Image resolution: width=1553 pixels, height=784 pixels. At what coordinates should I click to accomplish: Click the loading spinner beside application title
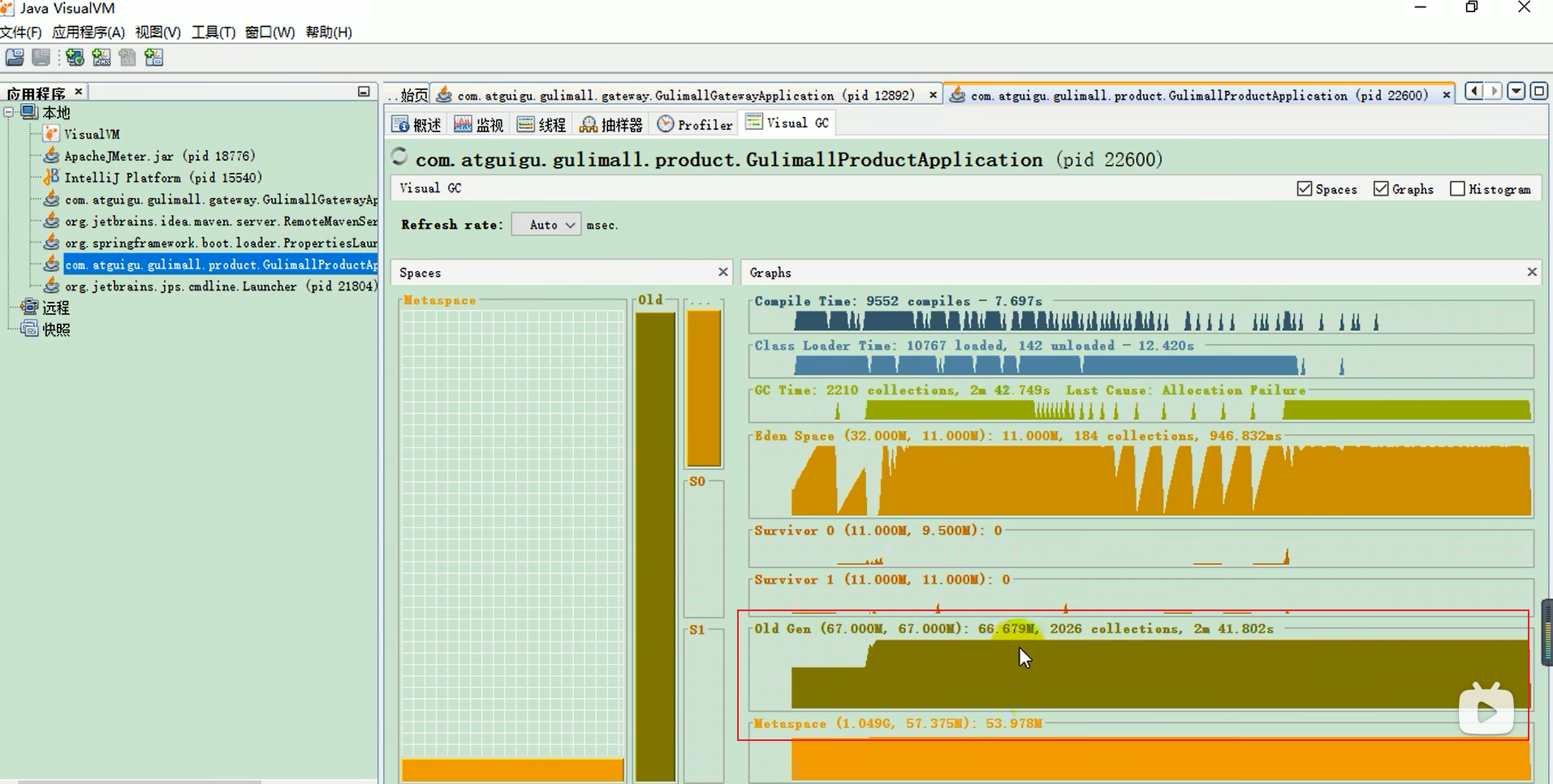pyautogui.click(x=399, y=157)
